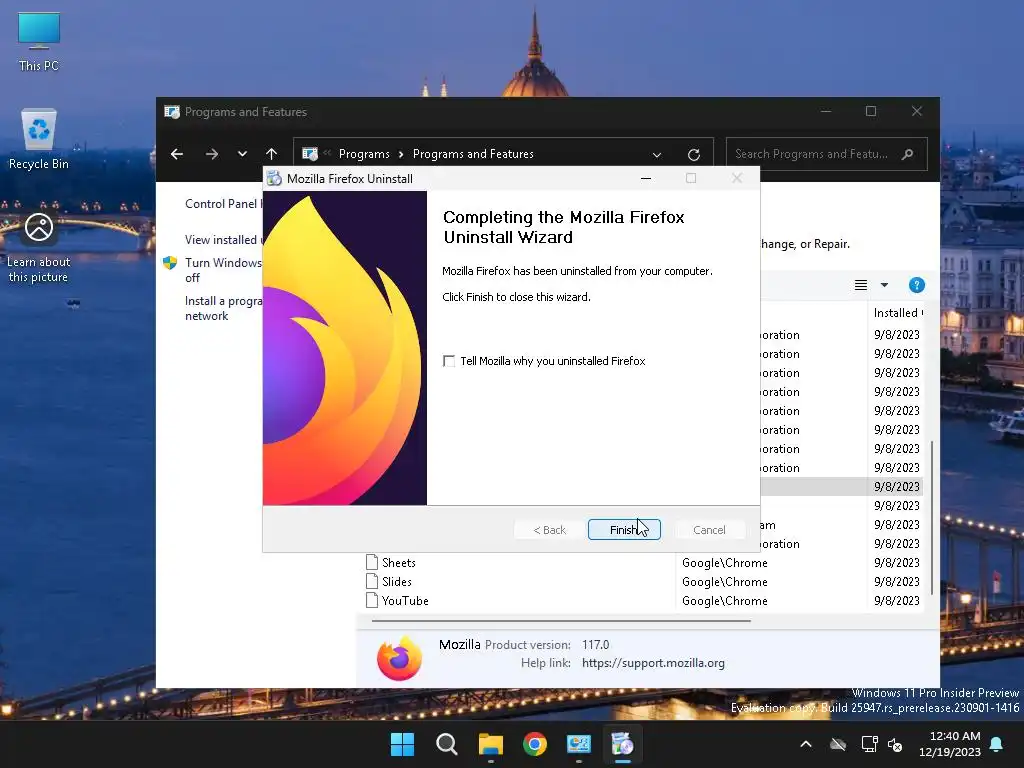
Task: Minimize the Mozilla Firefox Uninstall dialog
Action: [x=646, y=178]
